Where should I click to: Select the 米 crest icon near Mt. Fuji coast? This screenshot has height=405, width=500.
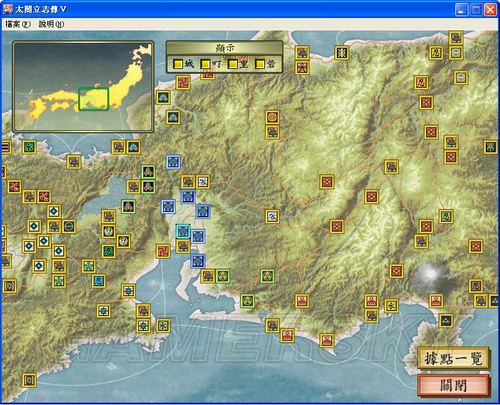coord(391,305)
